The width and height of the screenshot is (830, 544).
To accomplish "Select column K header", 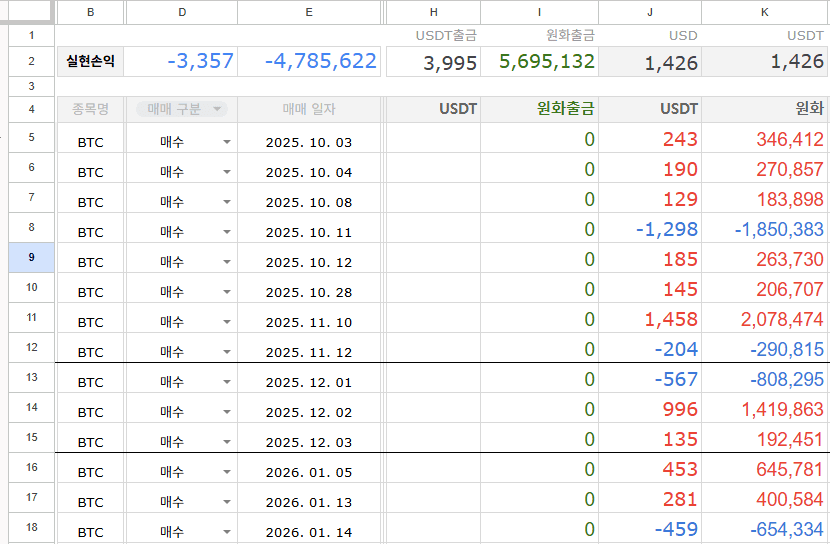I will click(765, 12).
